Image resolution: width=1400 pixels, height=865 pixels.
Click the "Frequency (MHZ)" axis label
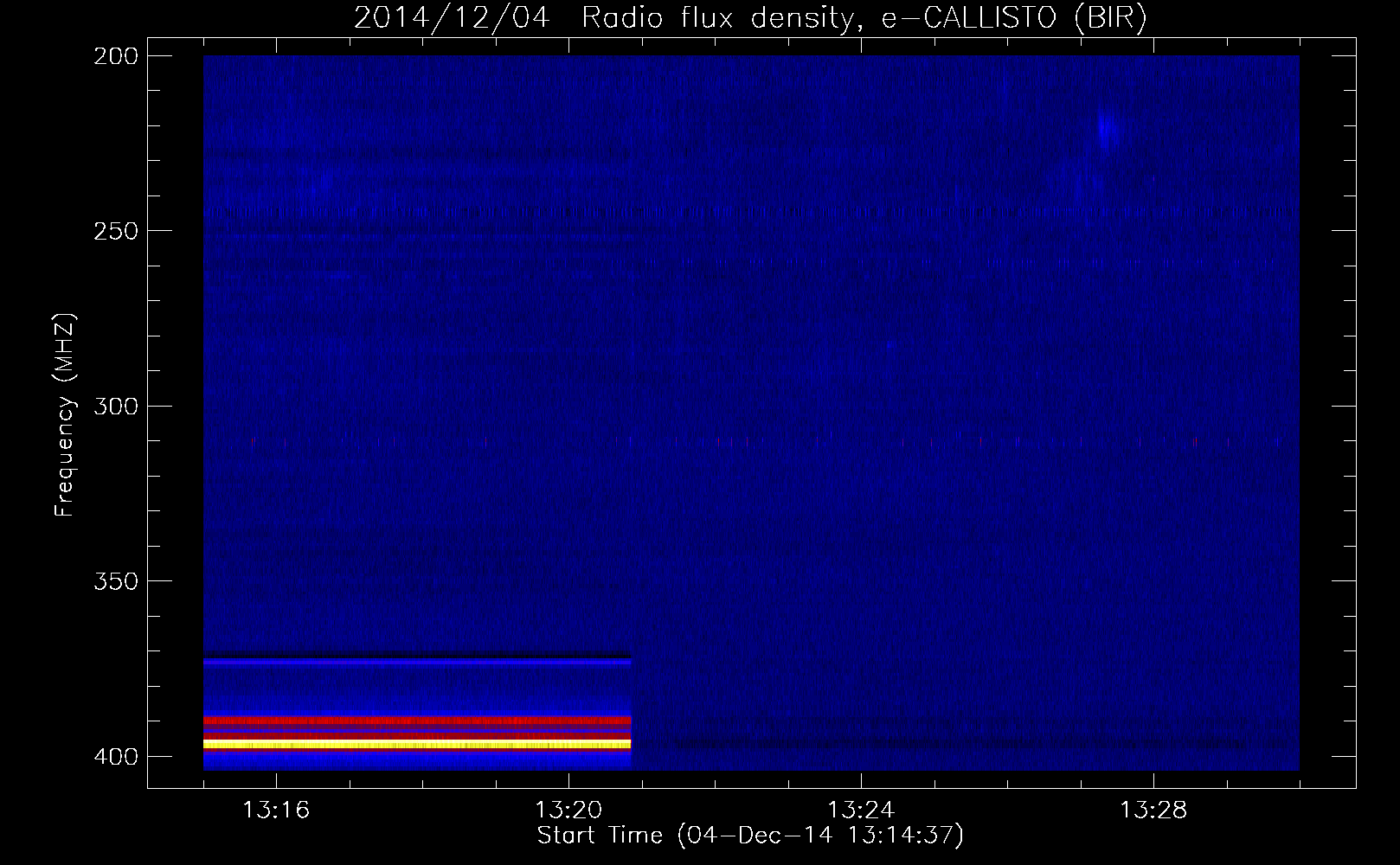coord(65,415)
